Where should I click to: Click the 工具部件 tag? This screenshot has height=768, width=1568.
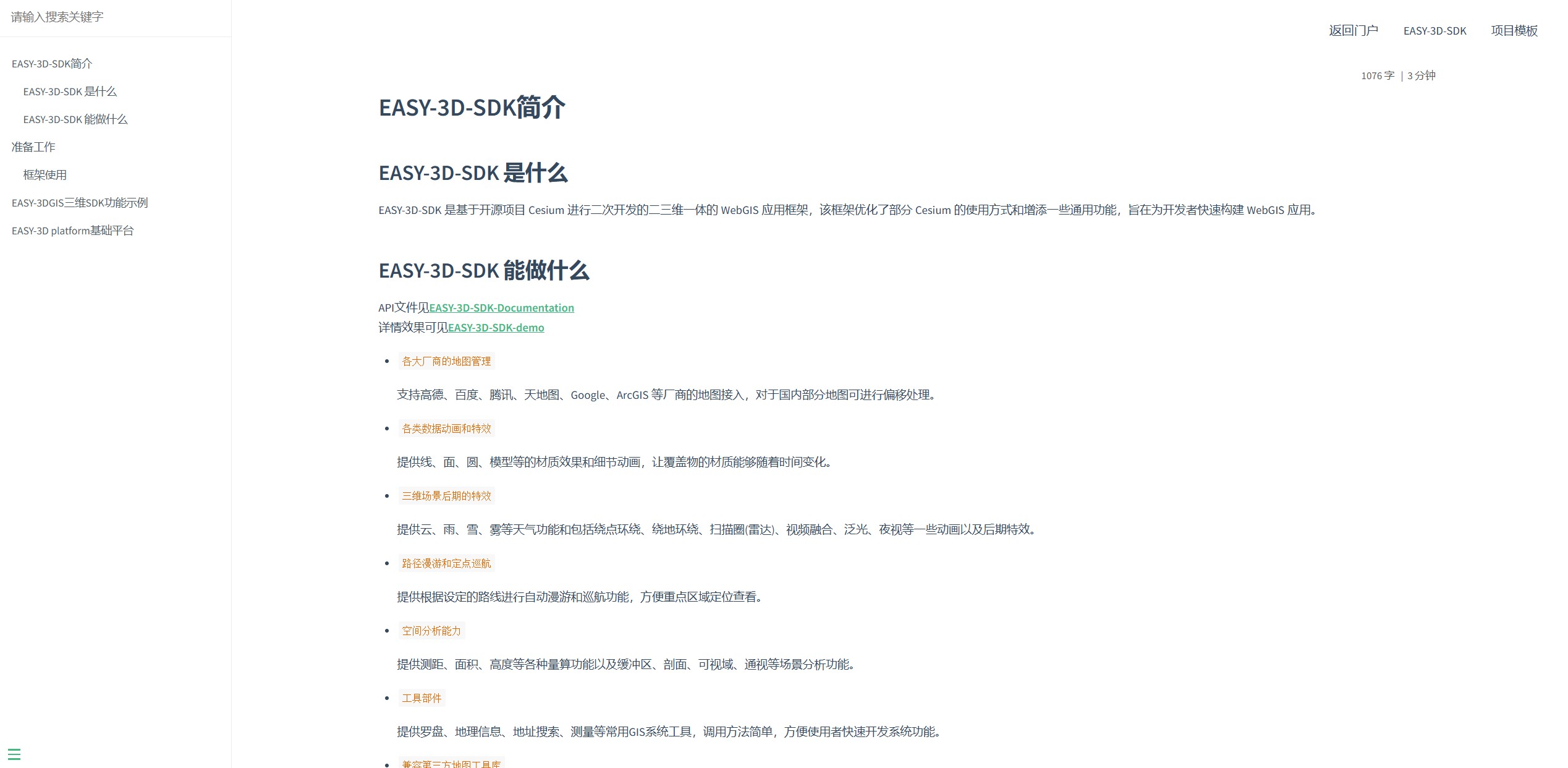pos(422,698)
